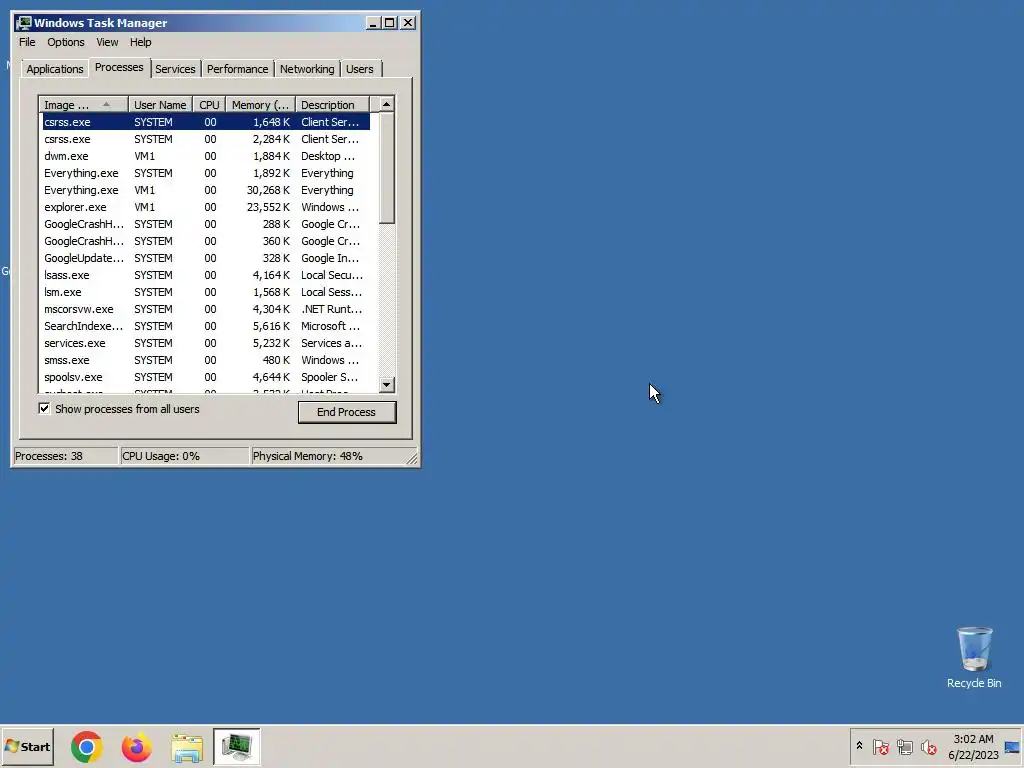
Task: Open Windows Explorer from the taskbar
Action: [187, 748]
